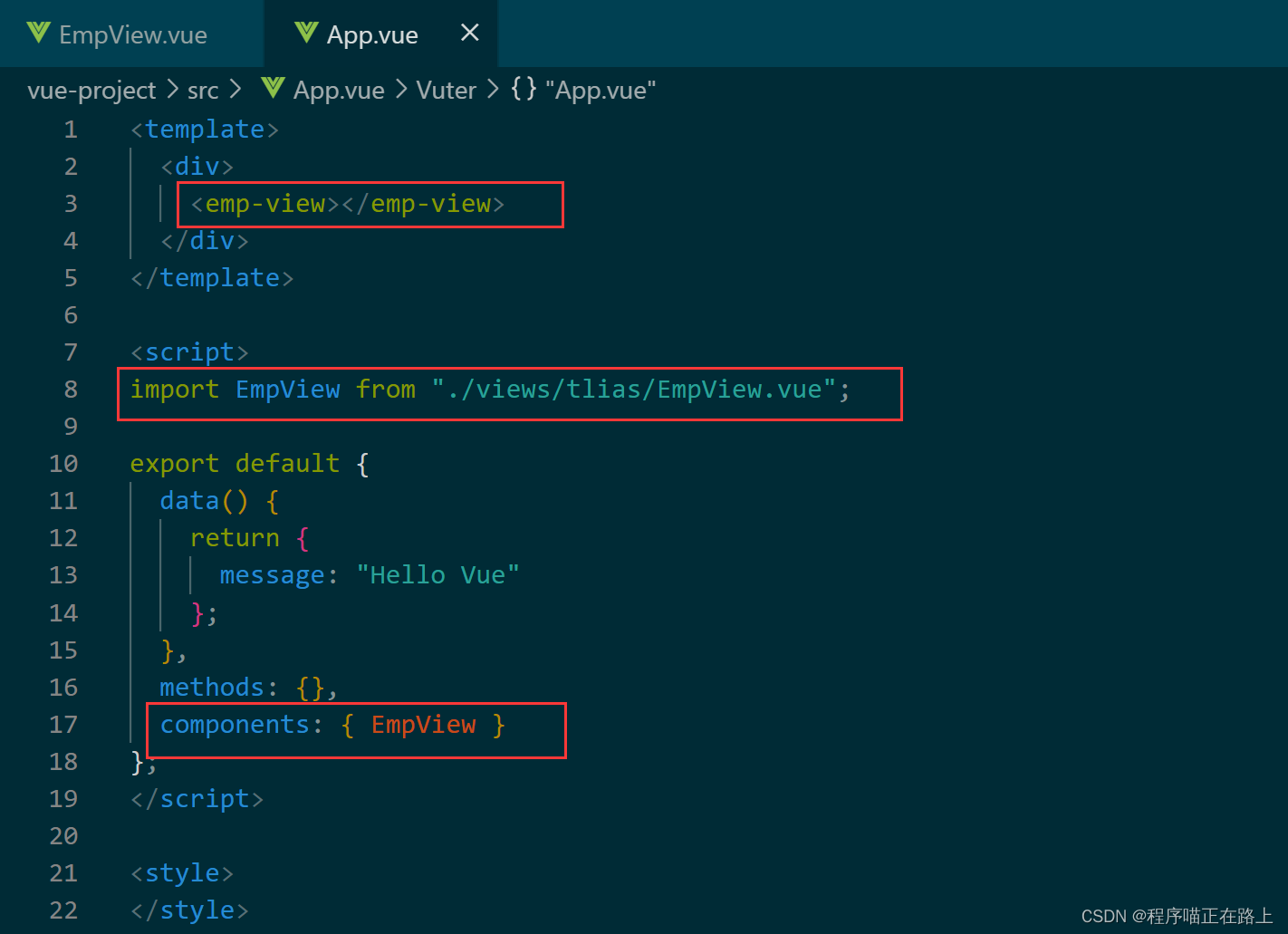This screenshot has height=934, width=1288.
Task: Click line number 22 in gutter
Action: 63,910
